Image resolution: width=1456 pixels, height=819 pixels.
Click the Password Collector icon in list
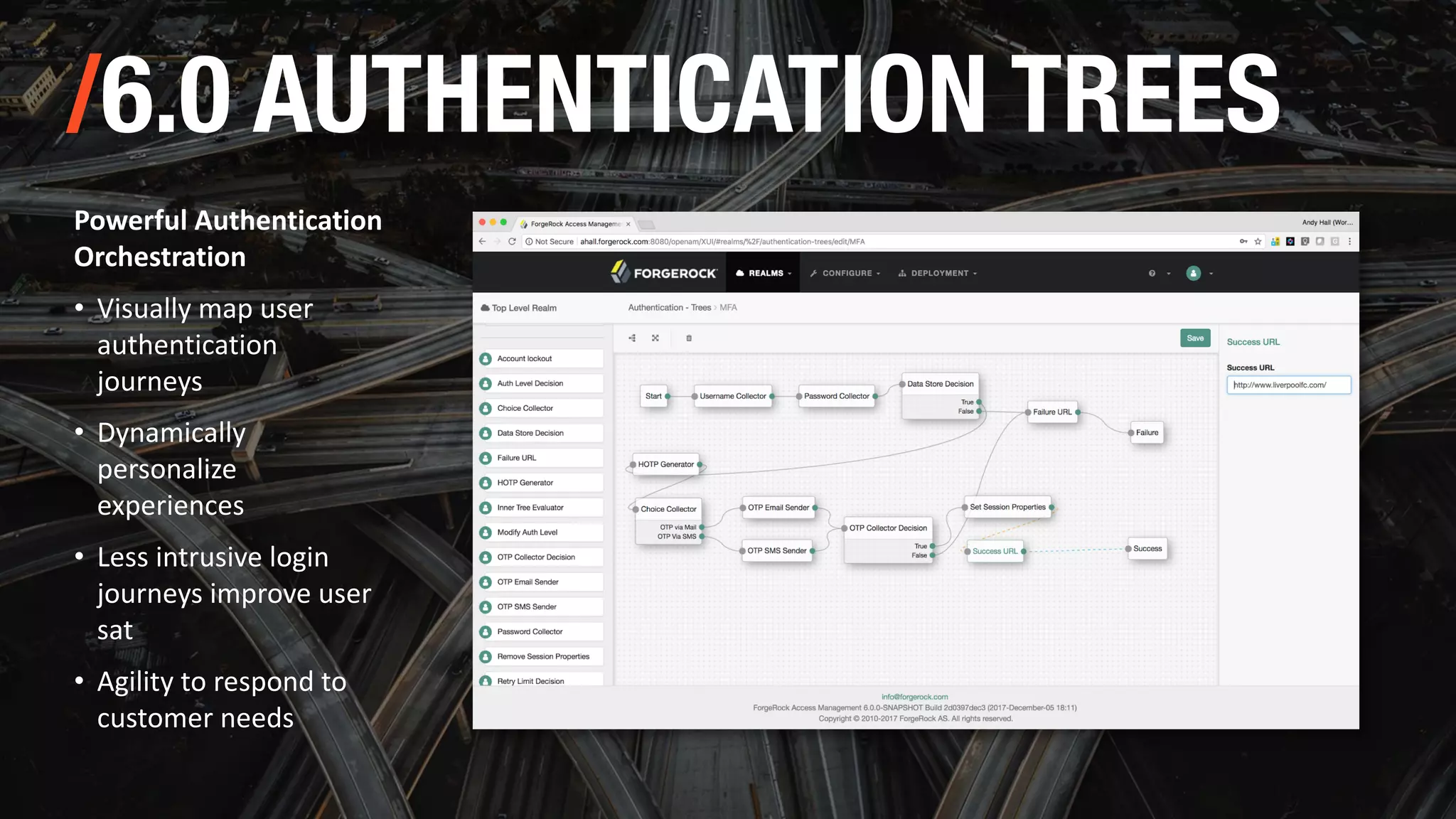click(486, 632)
